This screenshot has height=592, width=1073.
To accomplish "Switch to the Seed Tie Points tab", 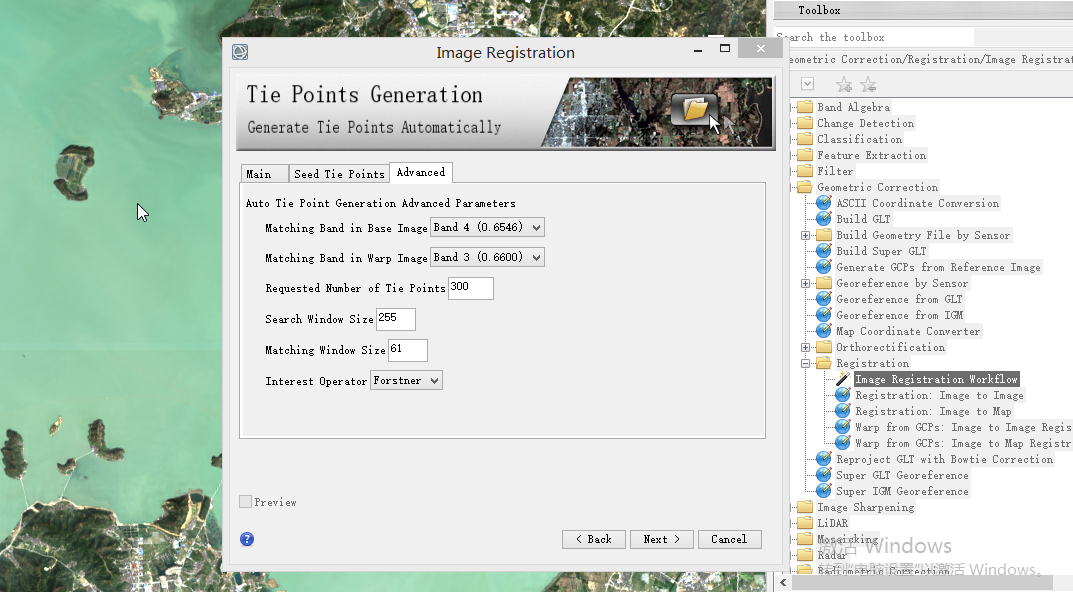I will coord(339,174).
